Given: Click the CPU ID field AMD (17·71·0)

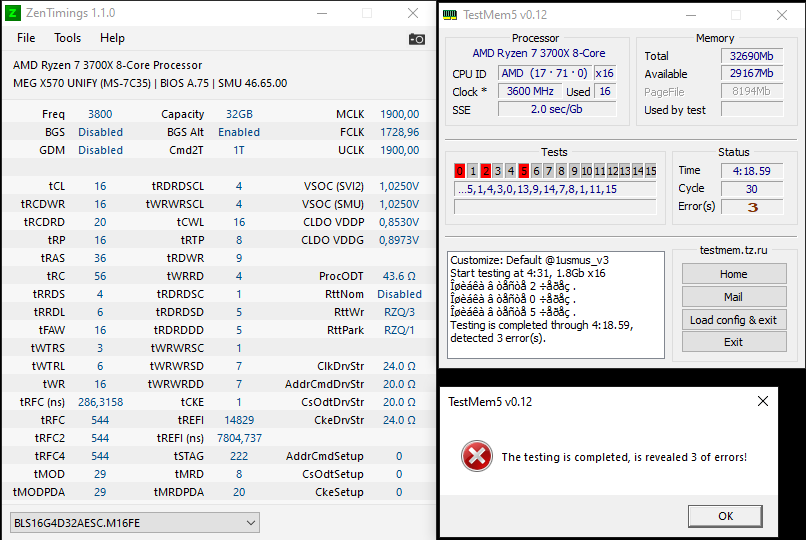Looking at the screenshot, I should click(545, 73).
